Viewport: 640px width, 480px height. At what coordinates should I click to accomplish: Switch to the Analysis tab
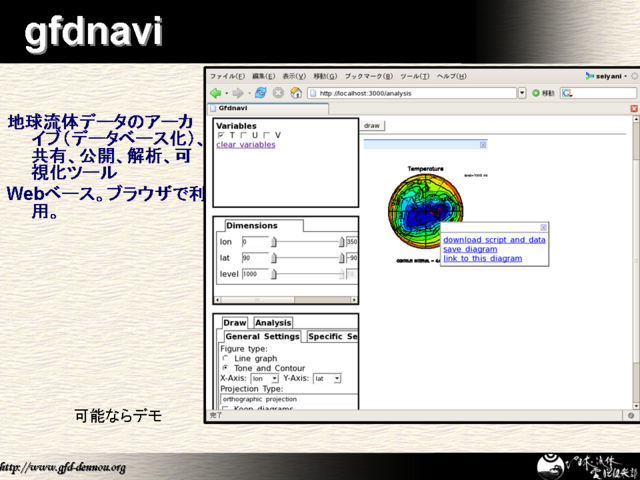273,323
